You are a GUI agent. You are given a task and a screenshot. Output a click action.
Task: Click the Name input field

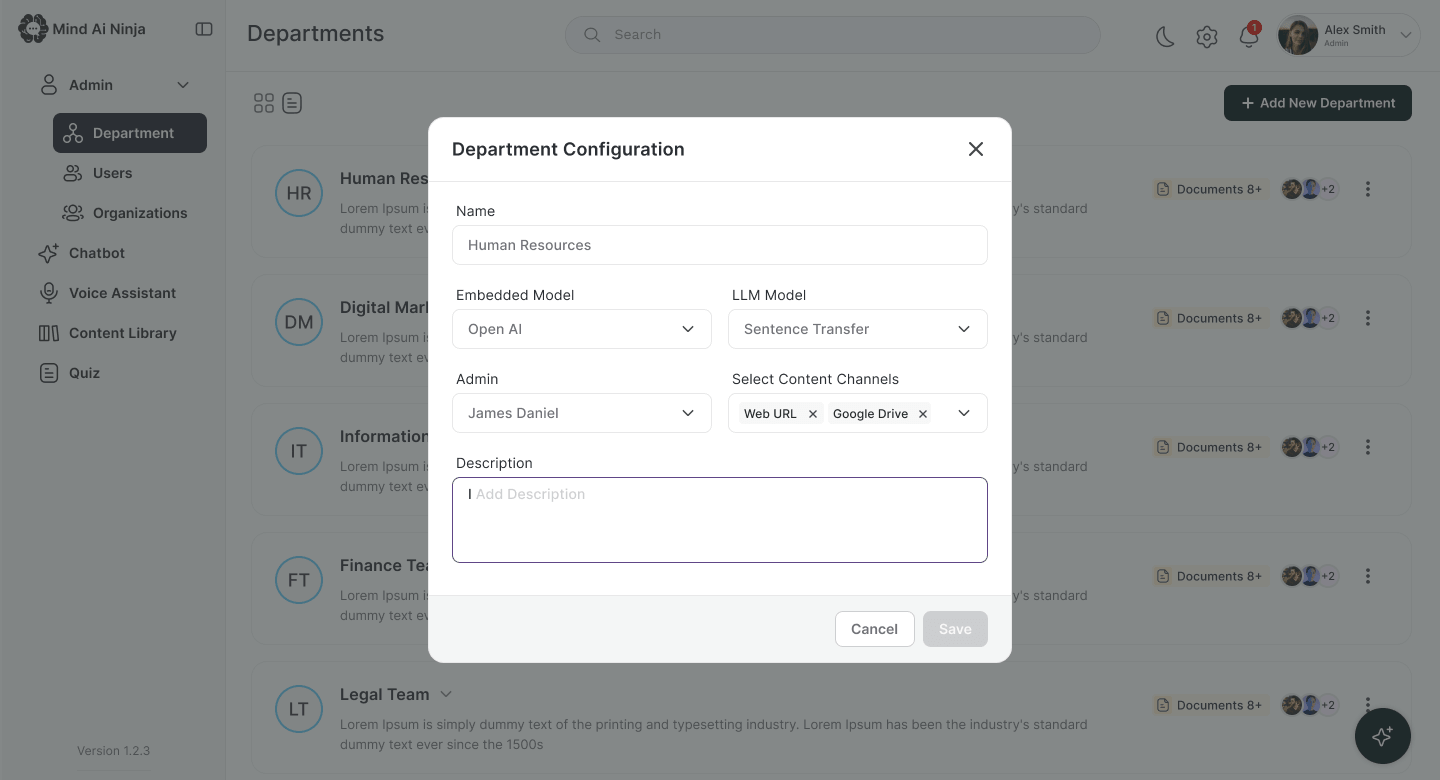[x=720, y=245]
